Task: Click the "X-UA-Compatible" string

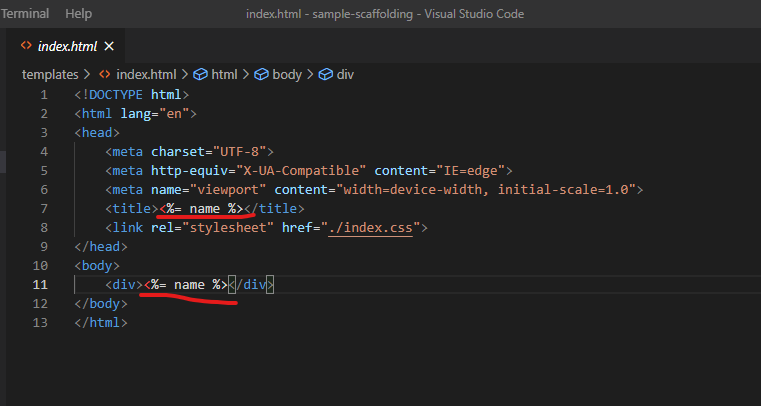Action: pos(301,171)
